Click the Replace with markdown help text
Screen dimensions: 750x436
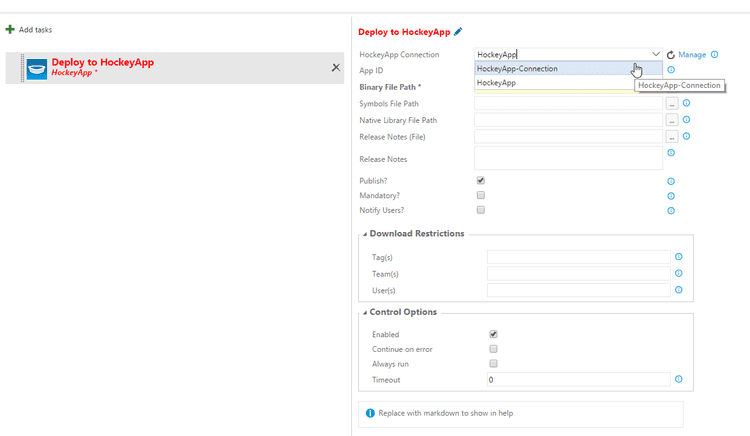446,413
